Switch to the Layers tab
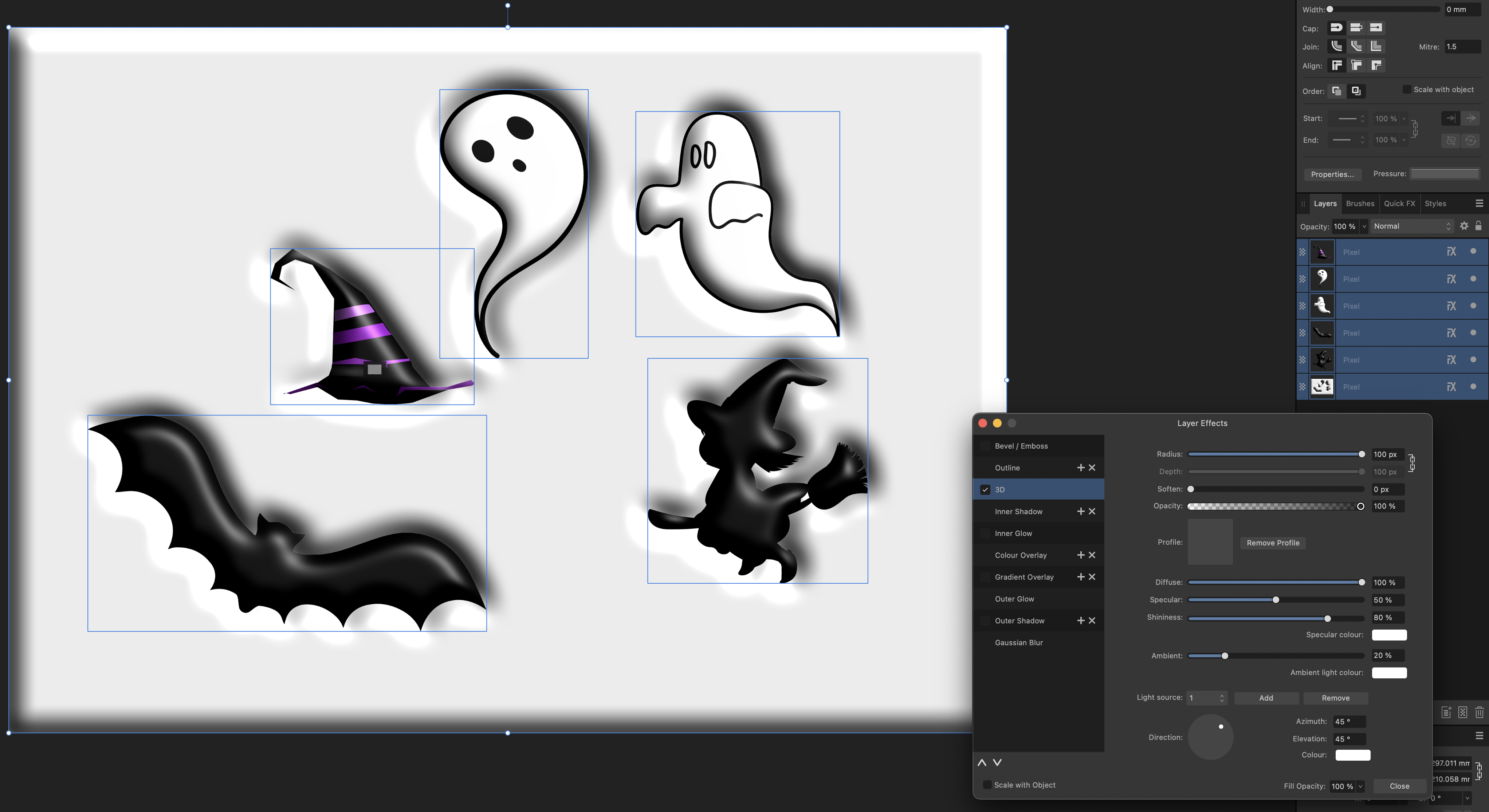This screenshot has height=812, width=1489. (1325, 204)
